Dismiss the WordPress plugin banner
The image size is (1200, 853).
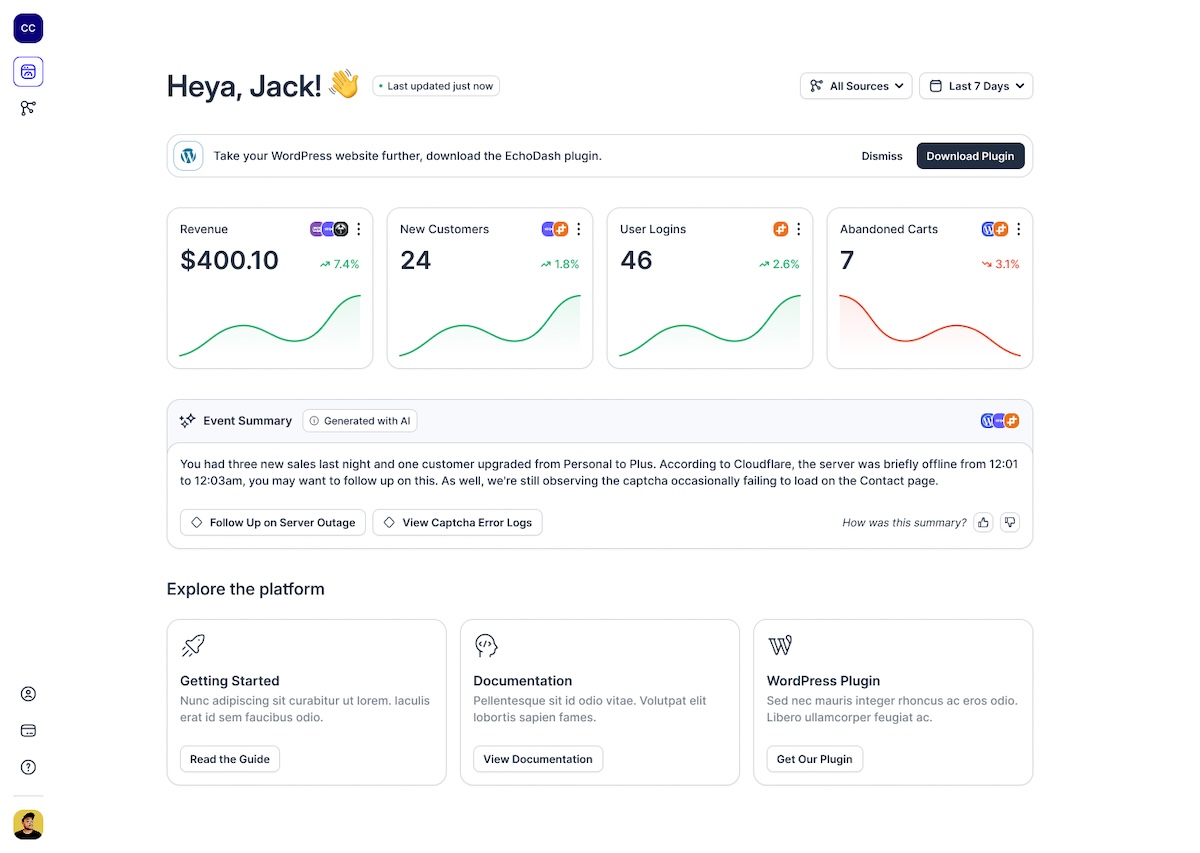881,156
